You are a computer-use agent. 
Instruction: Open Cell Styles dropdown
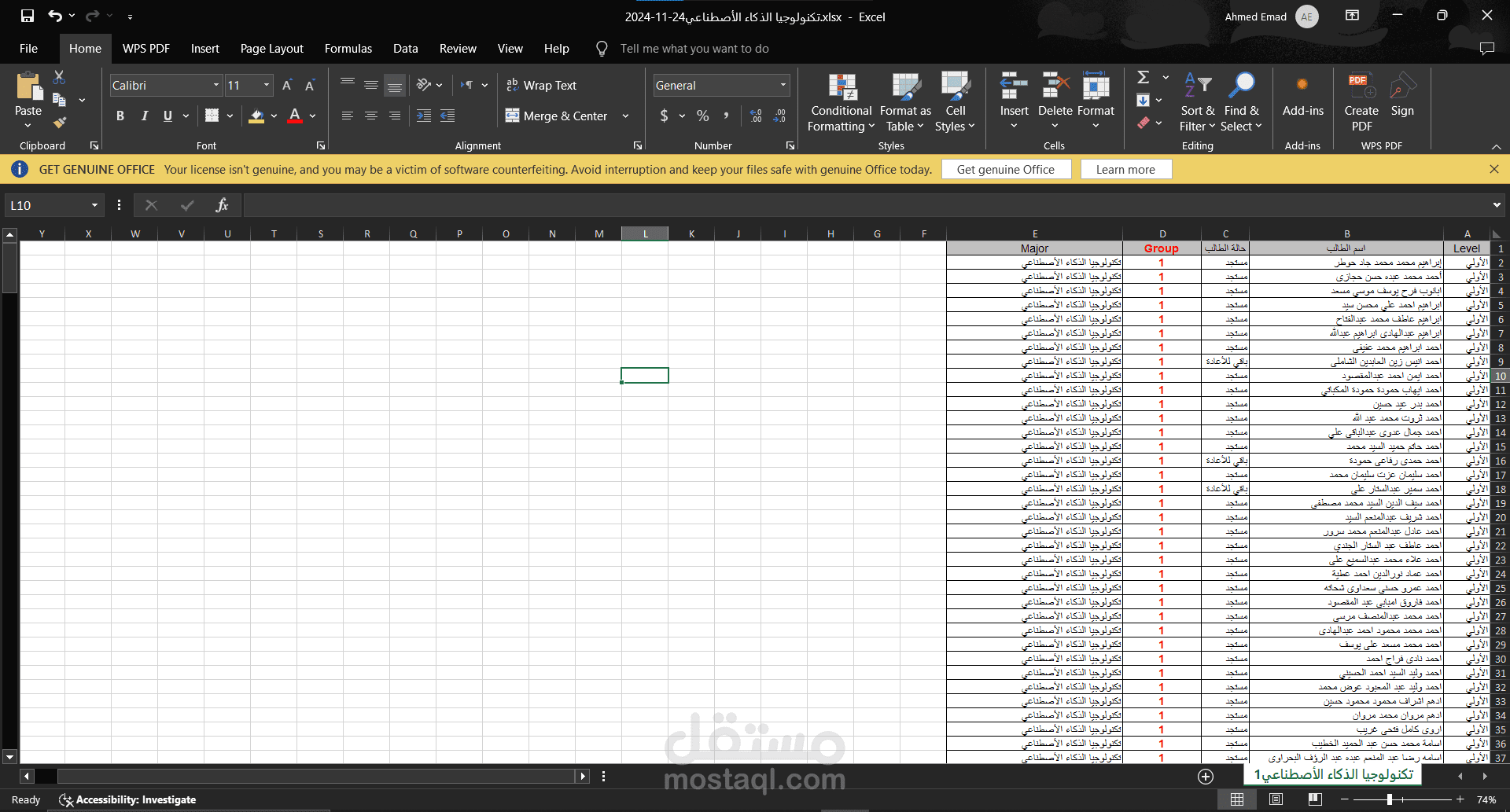click(x=955, y=102)
